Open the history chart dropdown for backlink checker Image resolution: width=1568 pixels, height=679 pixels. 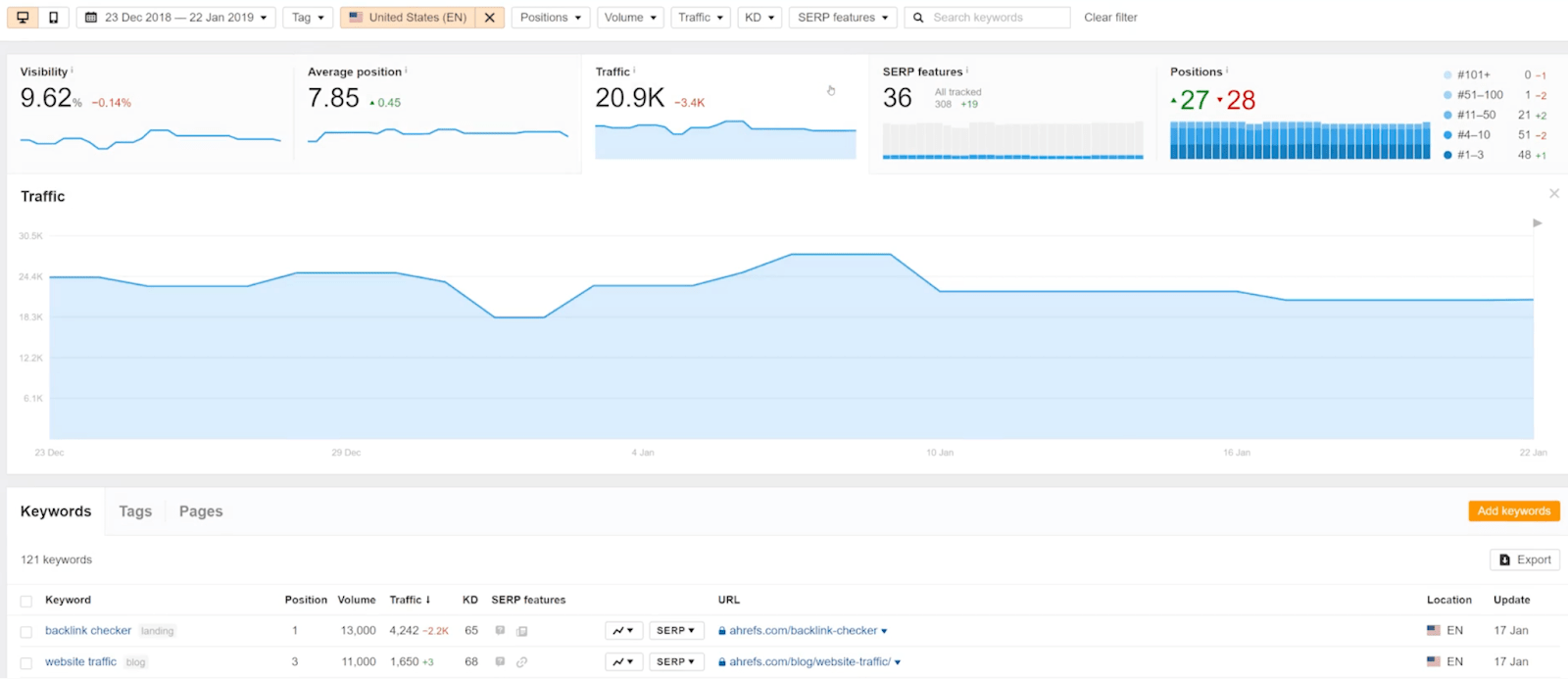624,631
